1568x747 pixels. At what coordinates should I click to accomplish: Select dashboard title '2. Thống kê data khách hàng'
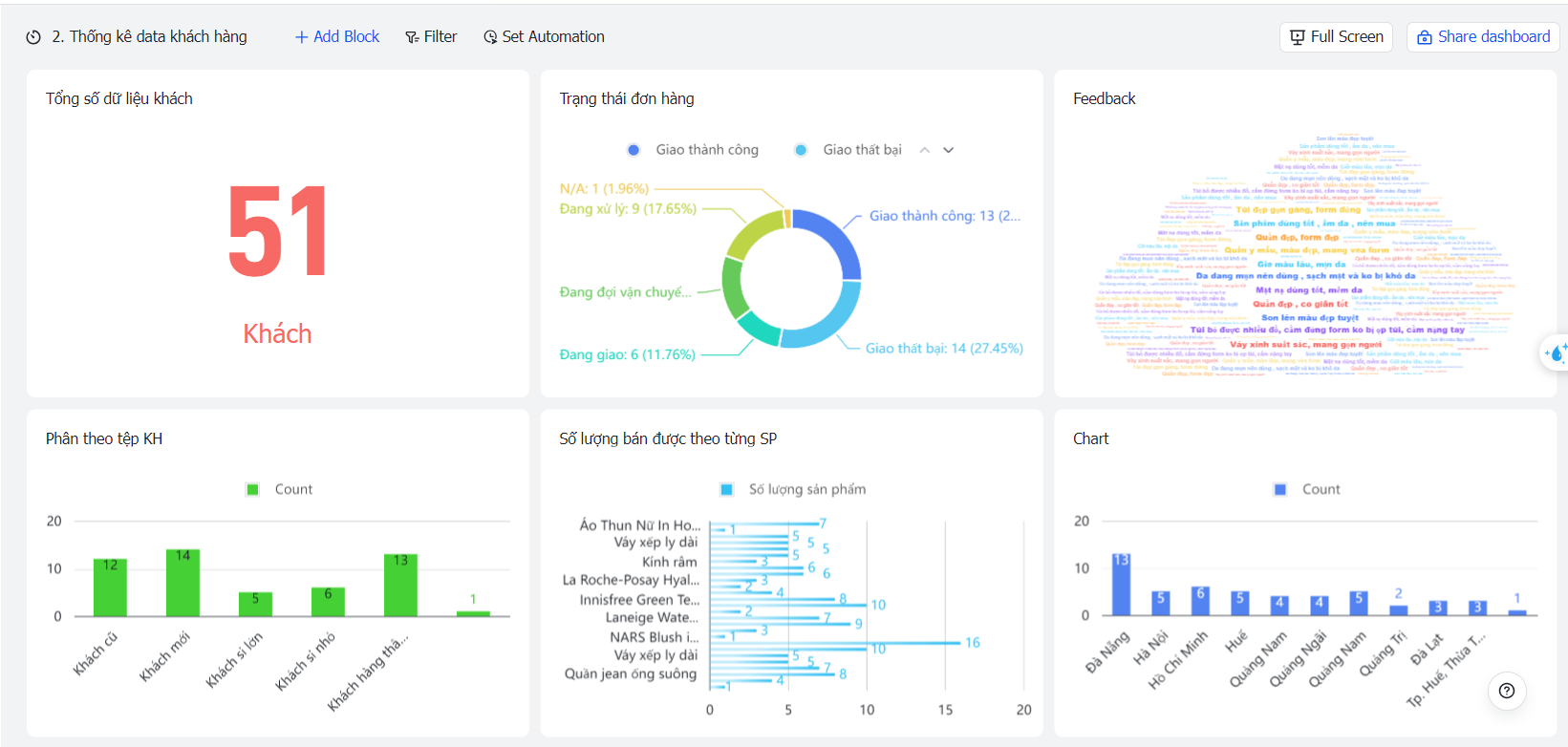pyautogui.click(x=149, y=36)
